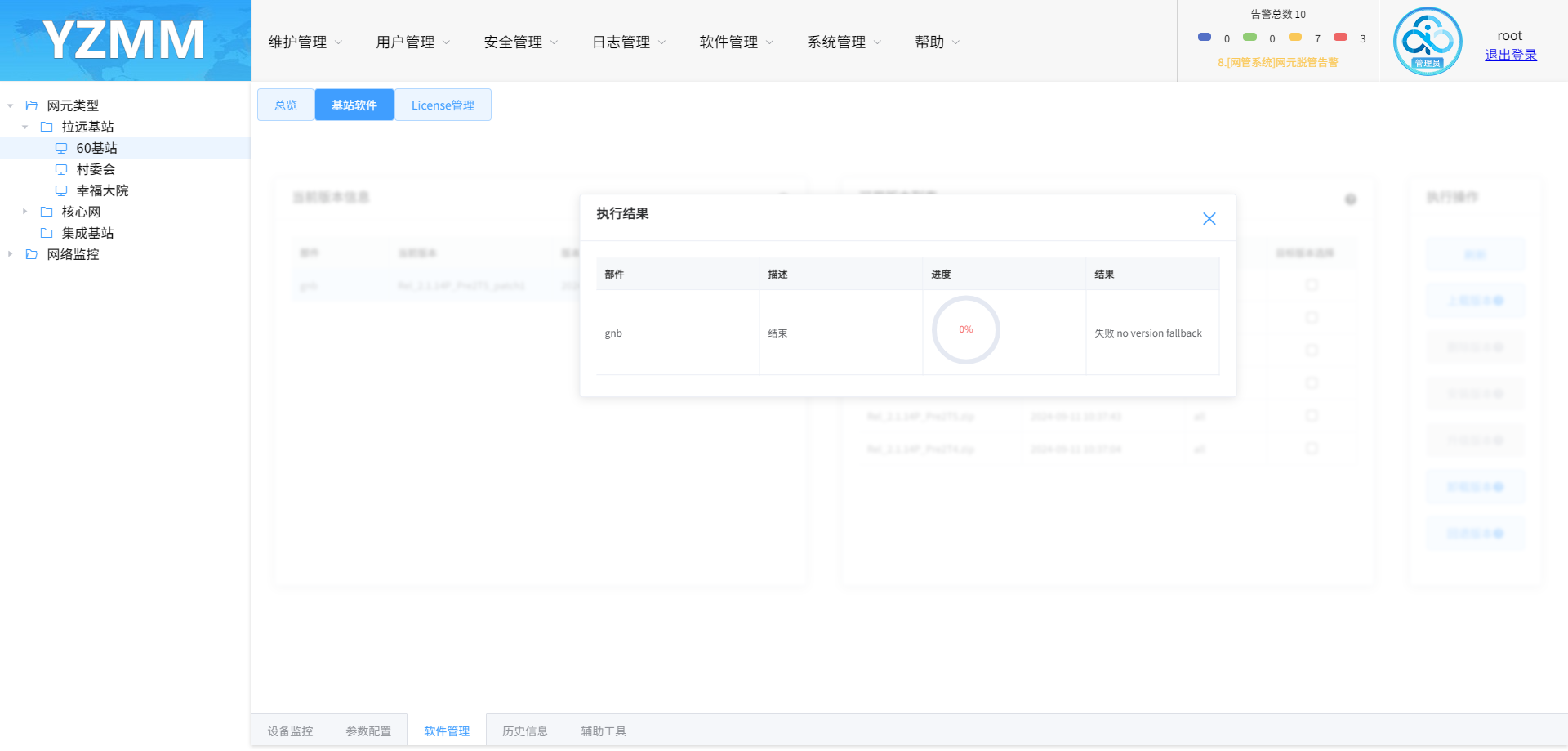1568x751 pixels.
Task: Click the 描述 column header
Action: [841, 274]
